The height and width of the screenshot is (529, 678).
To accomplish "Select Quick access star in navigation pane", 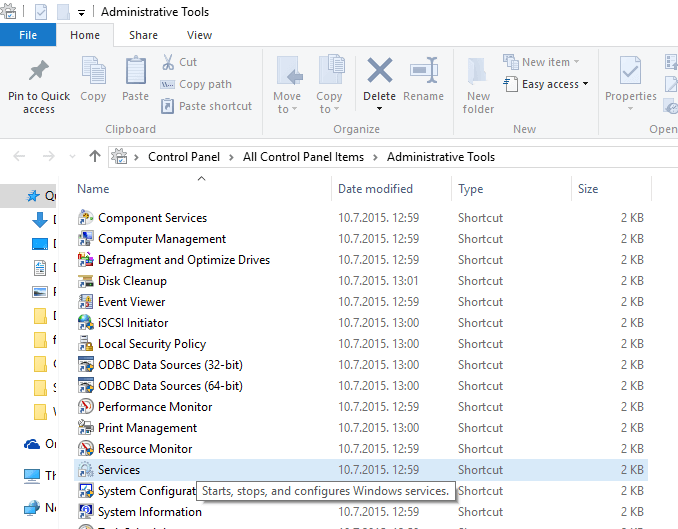I will [x=33, y=196].
